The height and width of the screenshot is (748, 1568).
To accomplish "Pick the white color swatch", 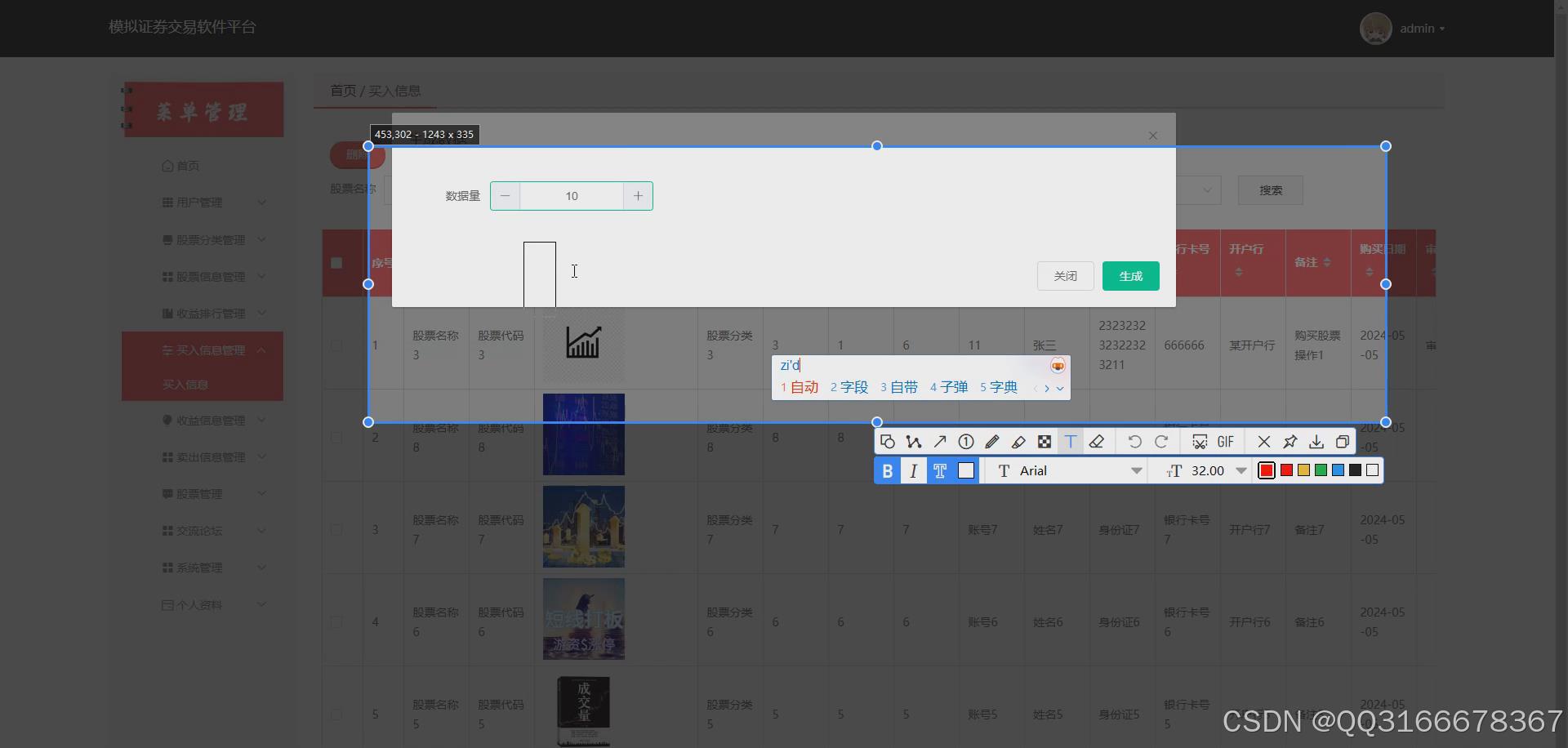I will pyautogui.click(x=1373, y=470).
